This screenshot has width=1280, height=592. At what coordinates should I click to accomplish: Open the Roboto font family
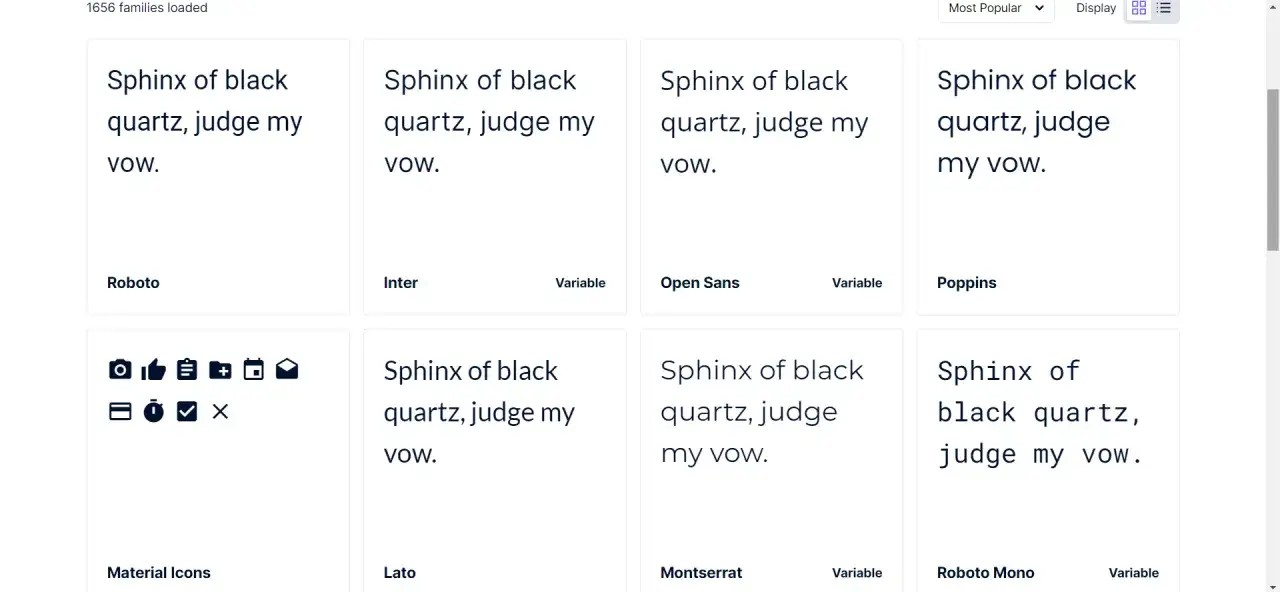tap(218, 177)
